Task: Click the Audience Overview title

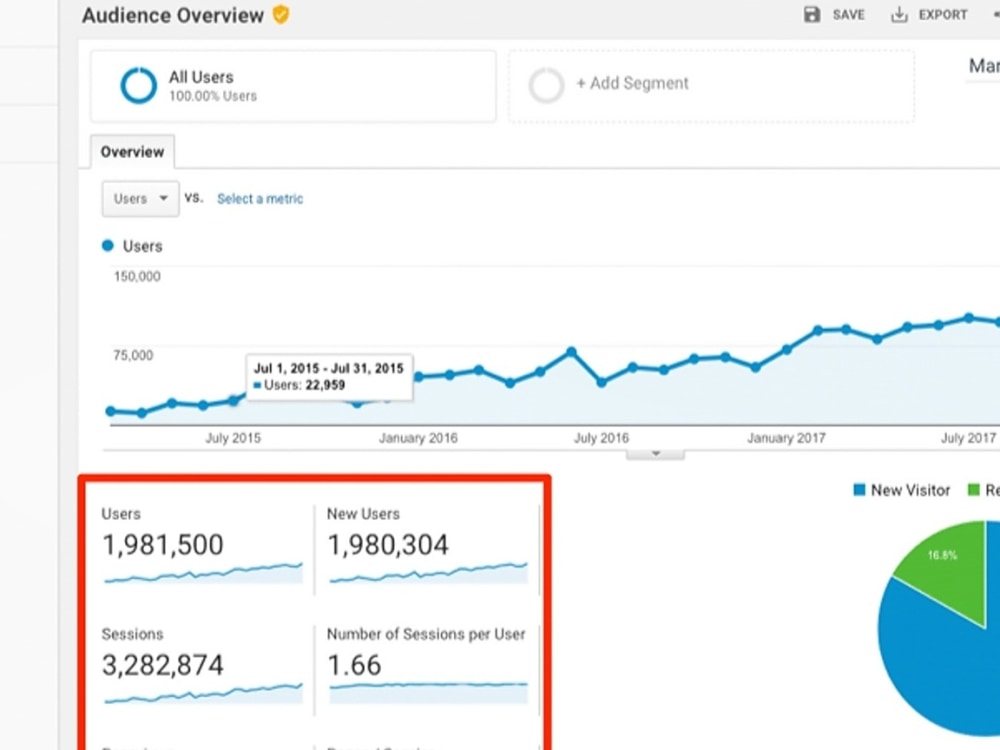Action: coord(173,15)
